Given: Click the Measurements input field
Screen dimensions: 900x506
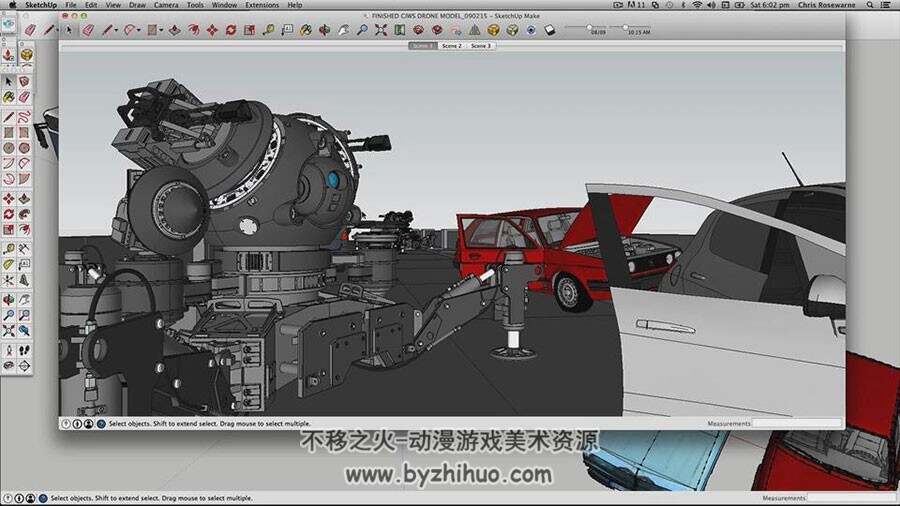Looking at the screenshot, I should pos(797,423).
